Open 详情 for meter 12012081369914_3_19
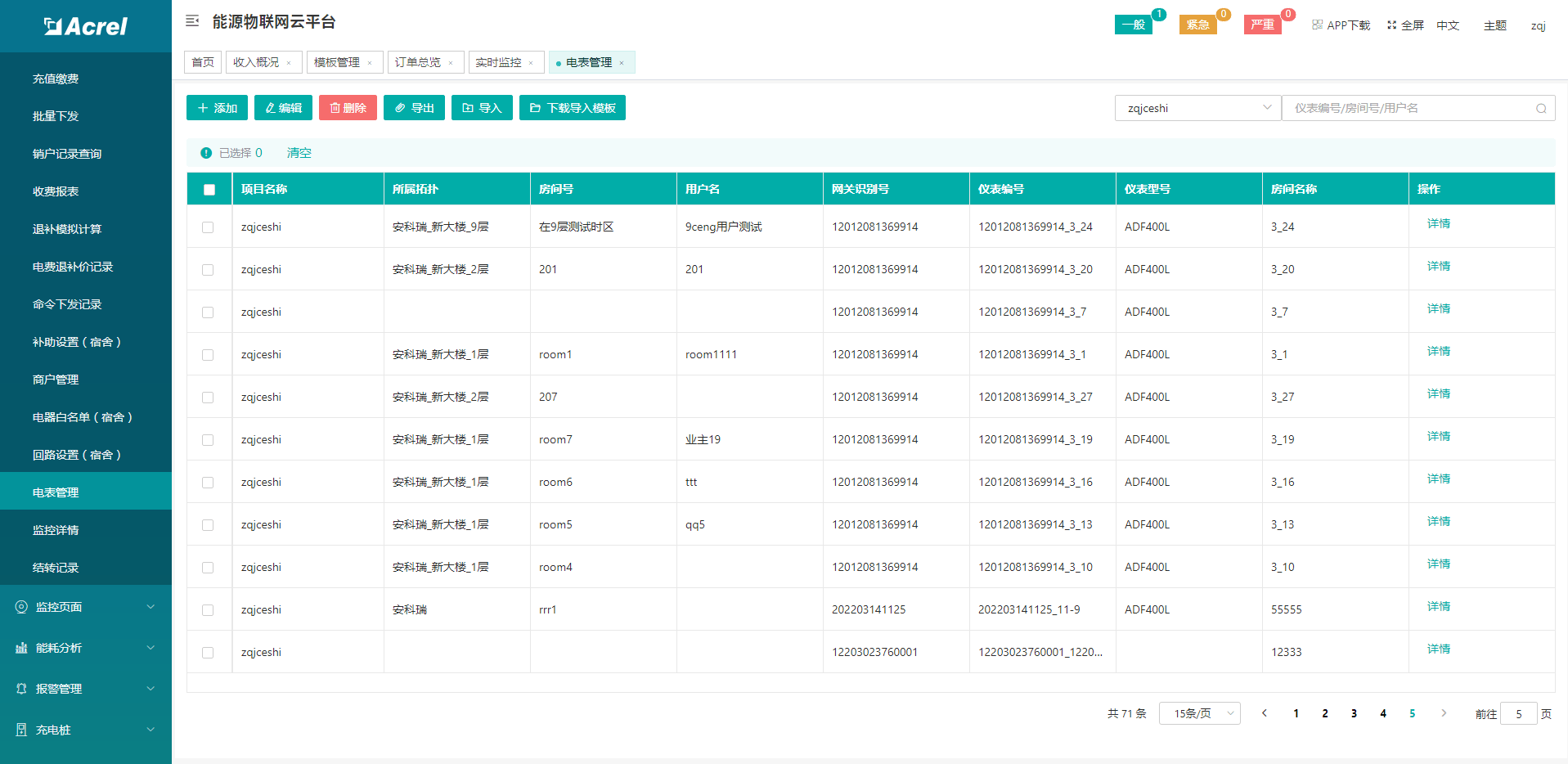This screenshot has height=764, width=1568. point(1439,437)
